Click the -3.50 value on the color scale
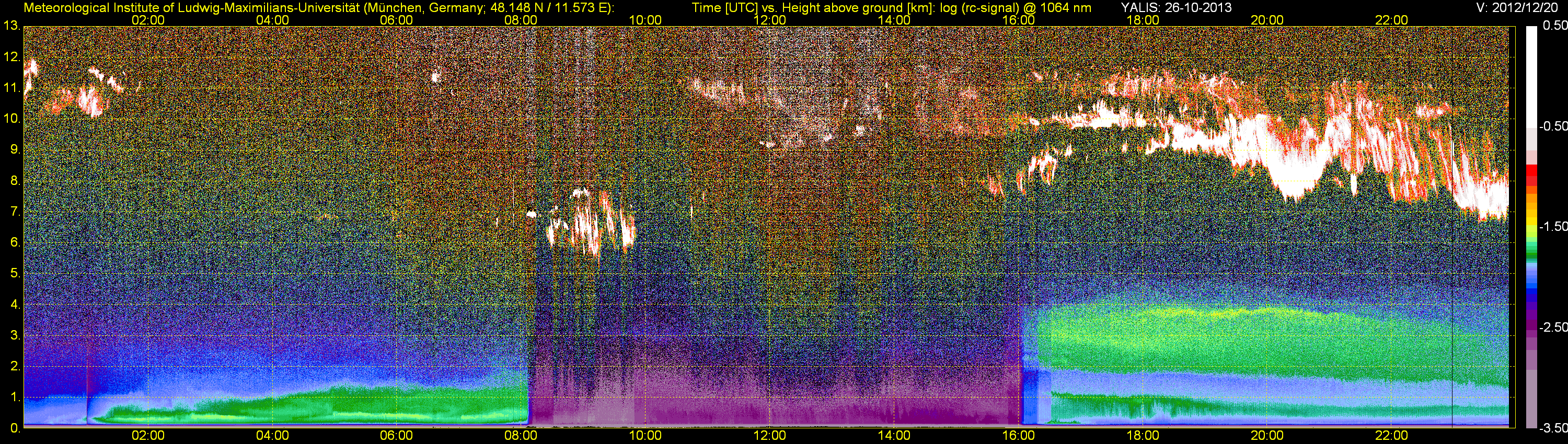This screenshot has height=444, width=1568. (1553, 428)
